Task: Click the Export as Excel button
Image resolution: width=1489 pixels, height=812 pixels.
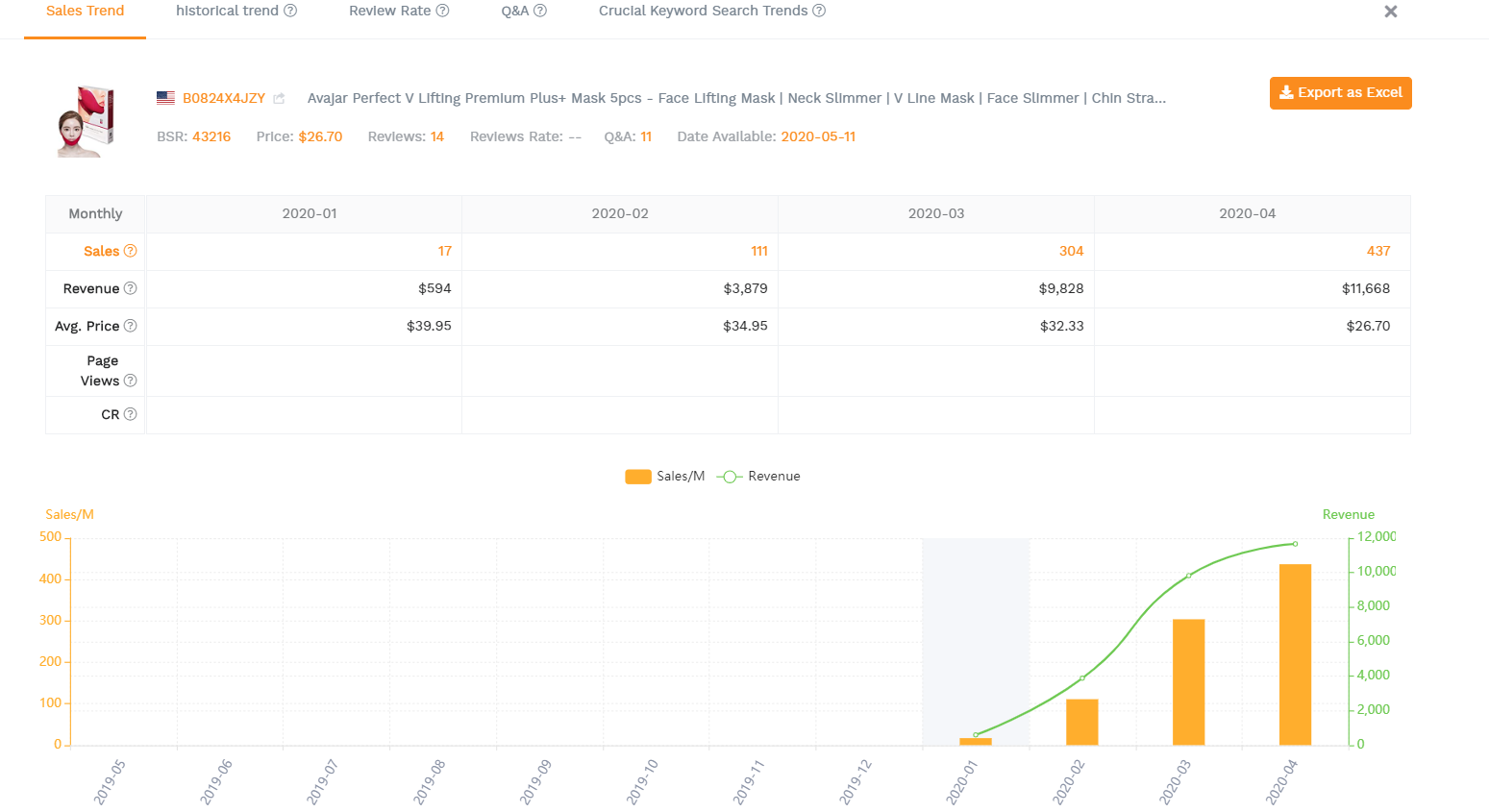Action: 1340,93
